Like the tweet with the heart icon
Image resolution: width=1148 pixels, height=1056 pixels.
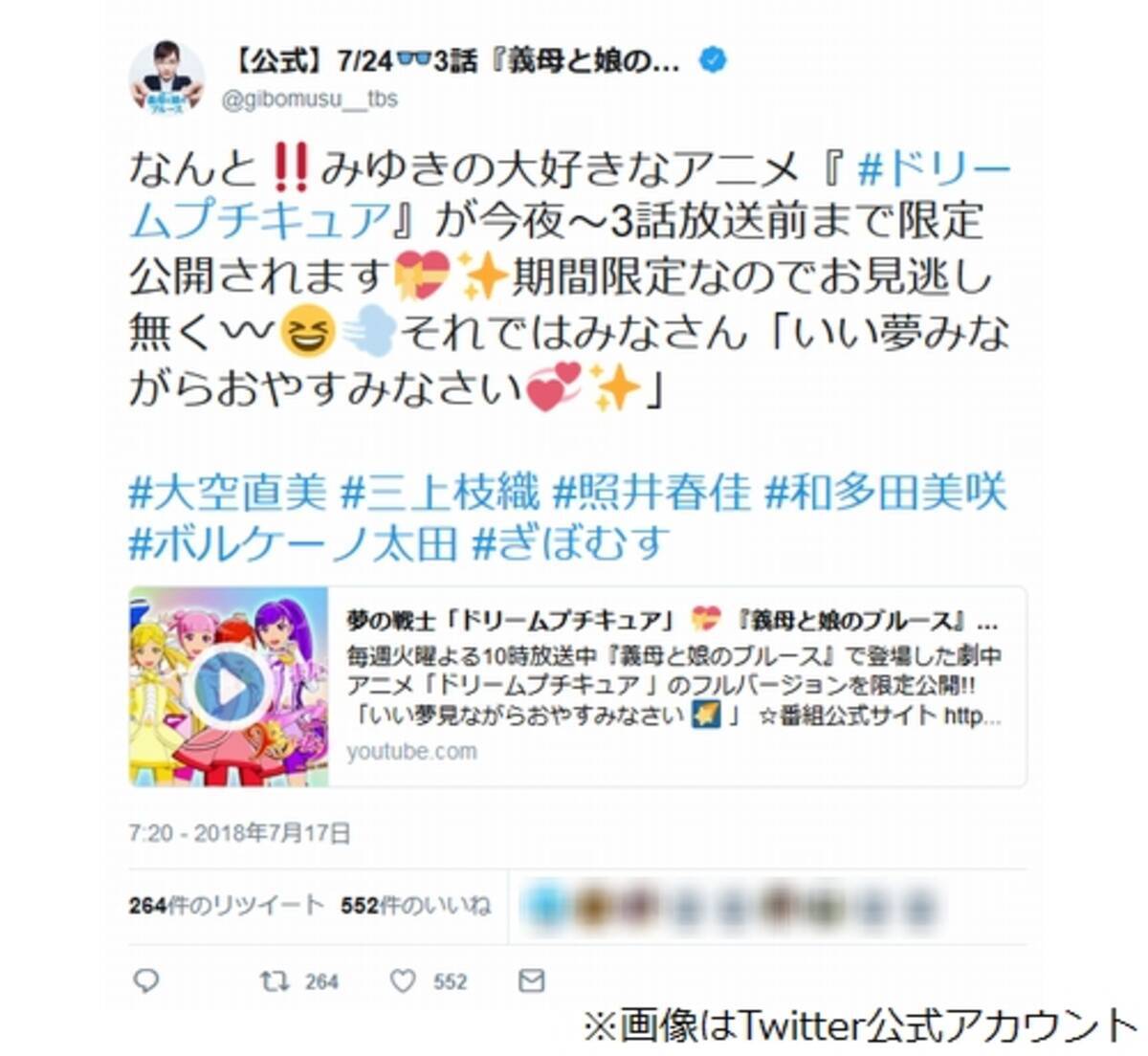tap(403, 980)
